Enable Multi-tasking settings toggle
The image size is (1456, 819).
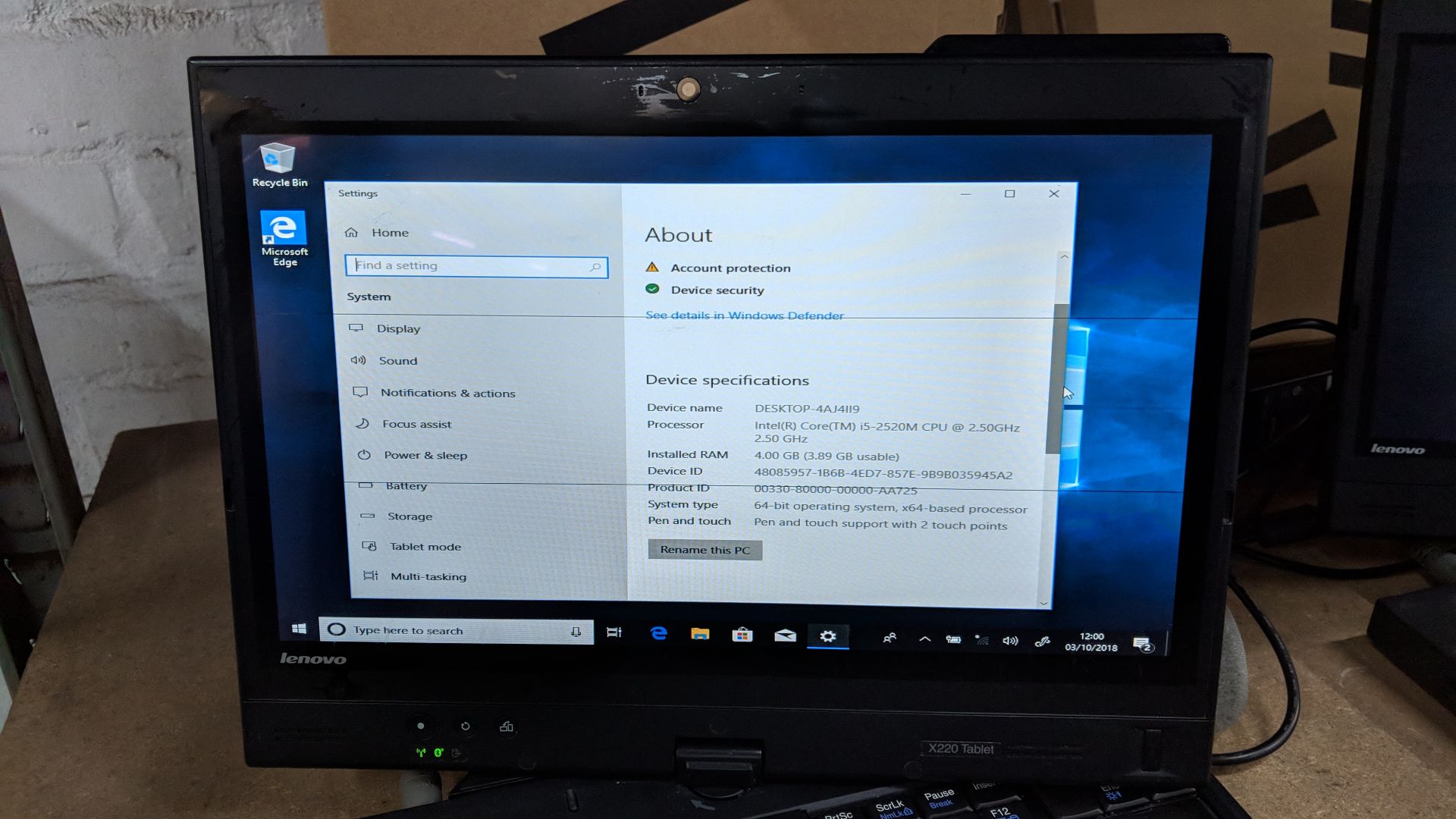(427, 576)
